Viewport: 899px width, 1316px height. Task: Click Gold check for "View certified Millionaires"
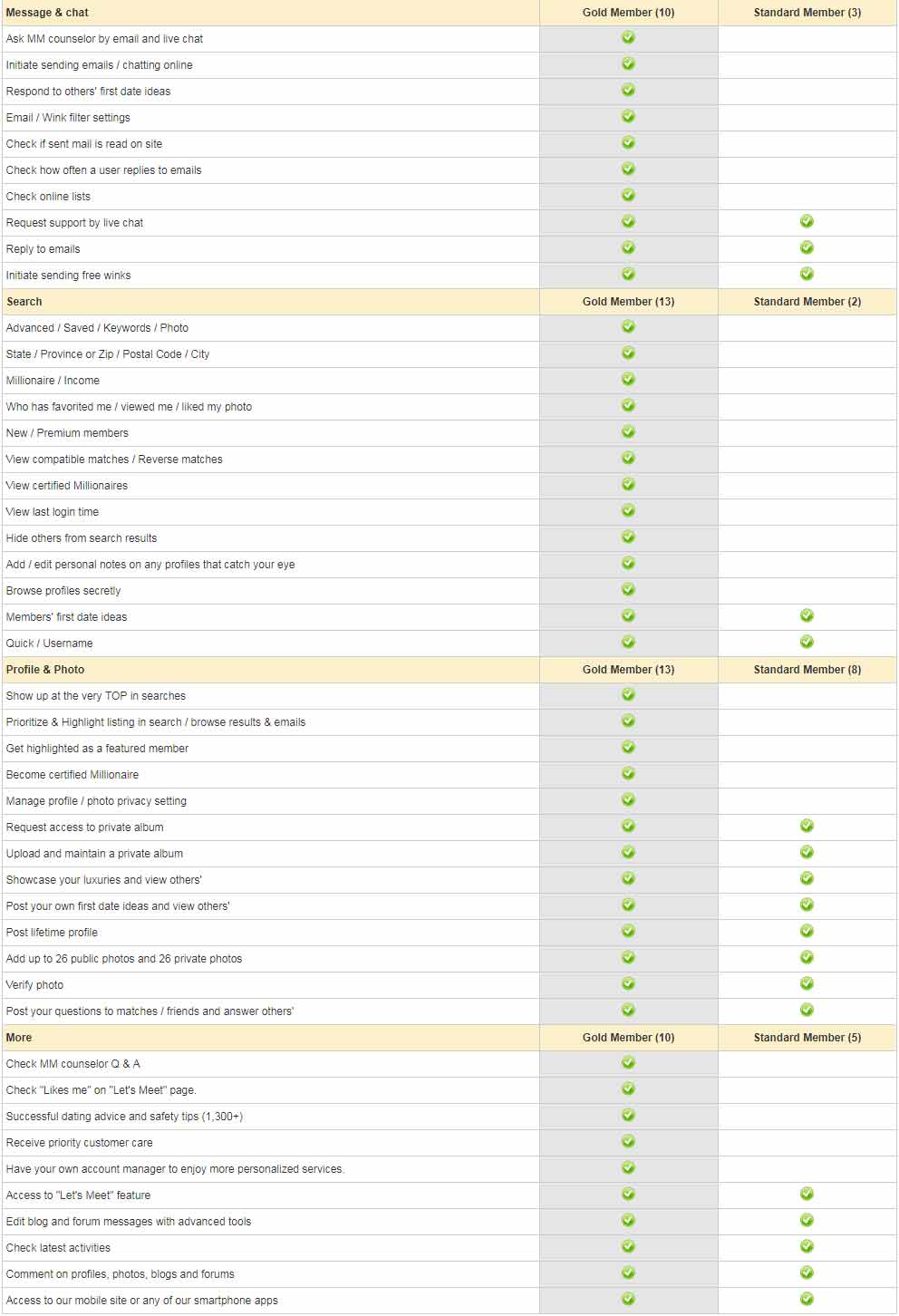[628, 485]
